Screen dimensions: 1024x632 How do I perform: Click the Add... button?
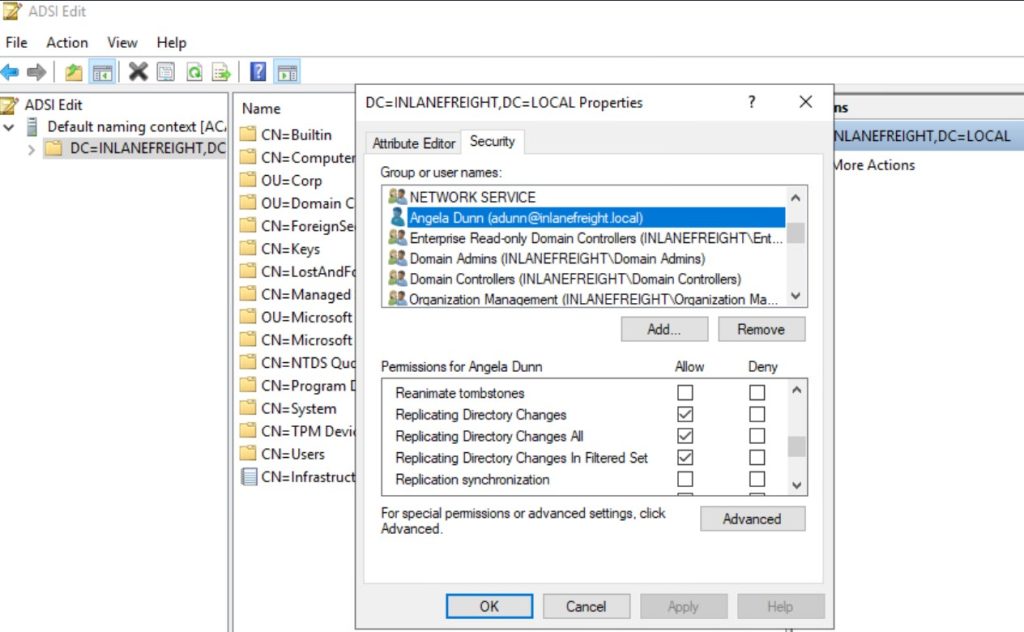[x=664, y=329]
